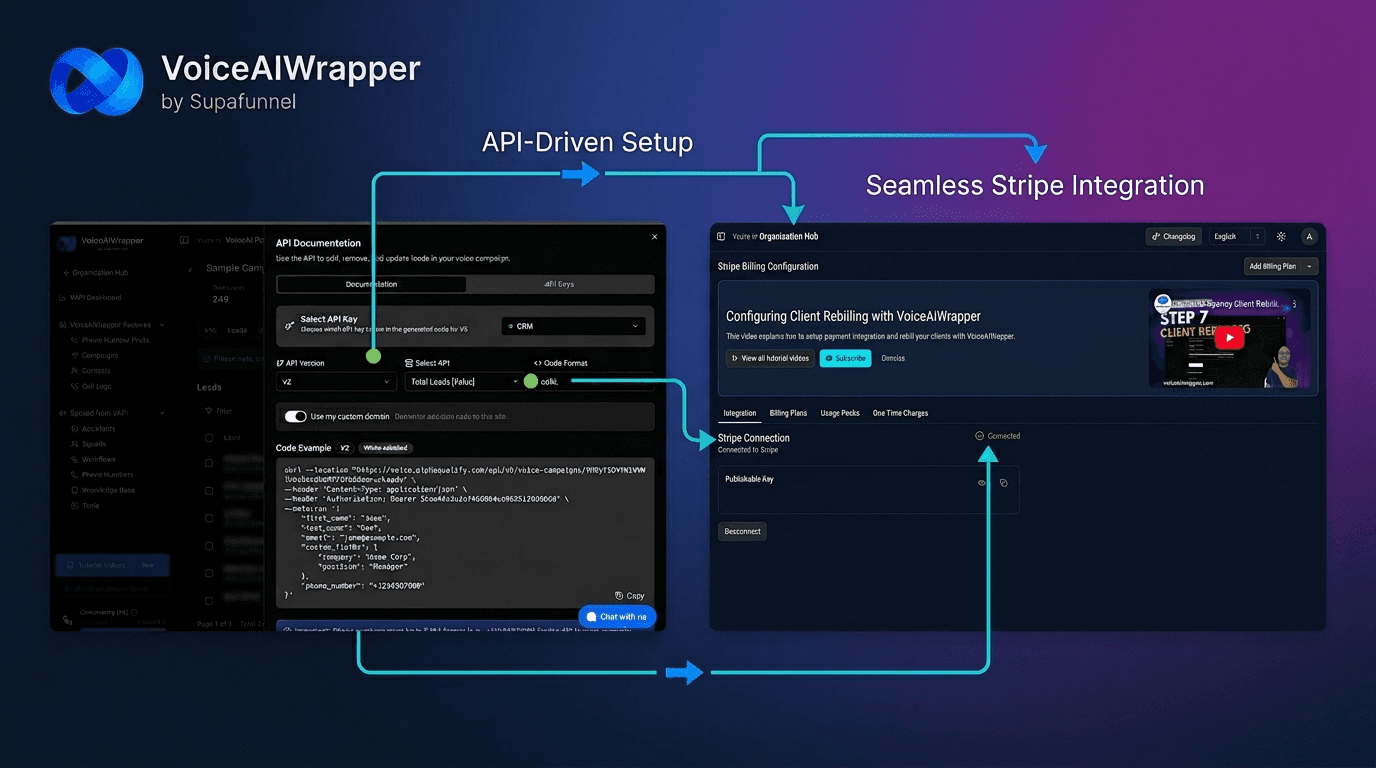Click Disconnect under Stripe Connection

[742, 531]
